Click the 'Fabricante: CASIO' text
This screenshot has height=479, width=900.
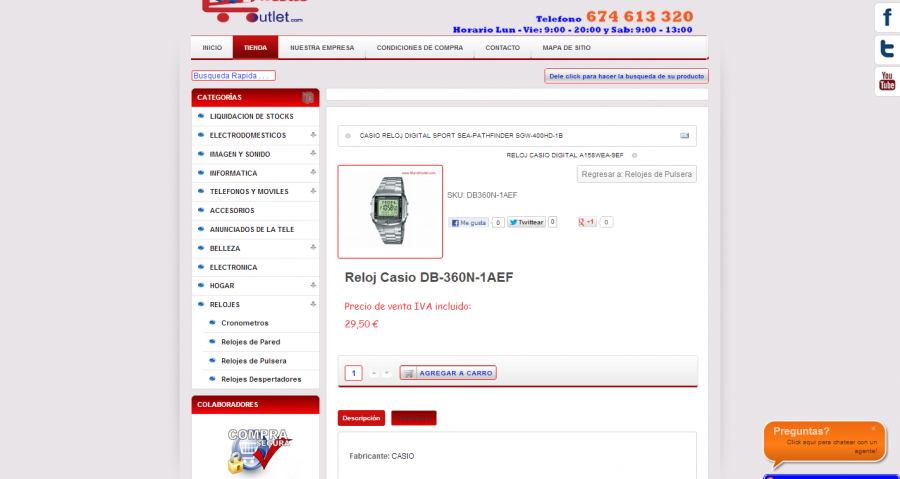pos(382,456)
